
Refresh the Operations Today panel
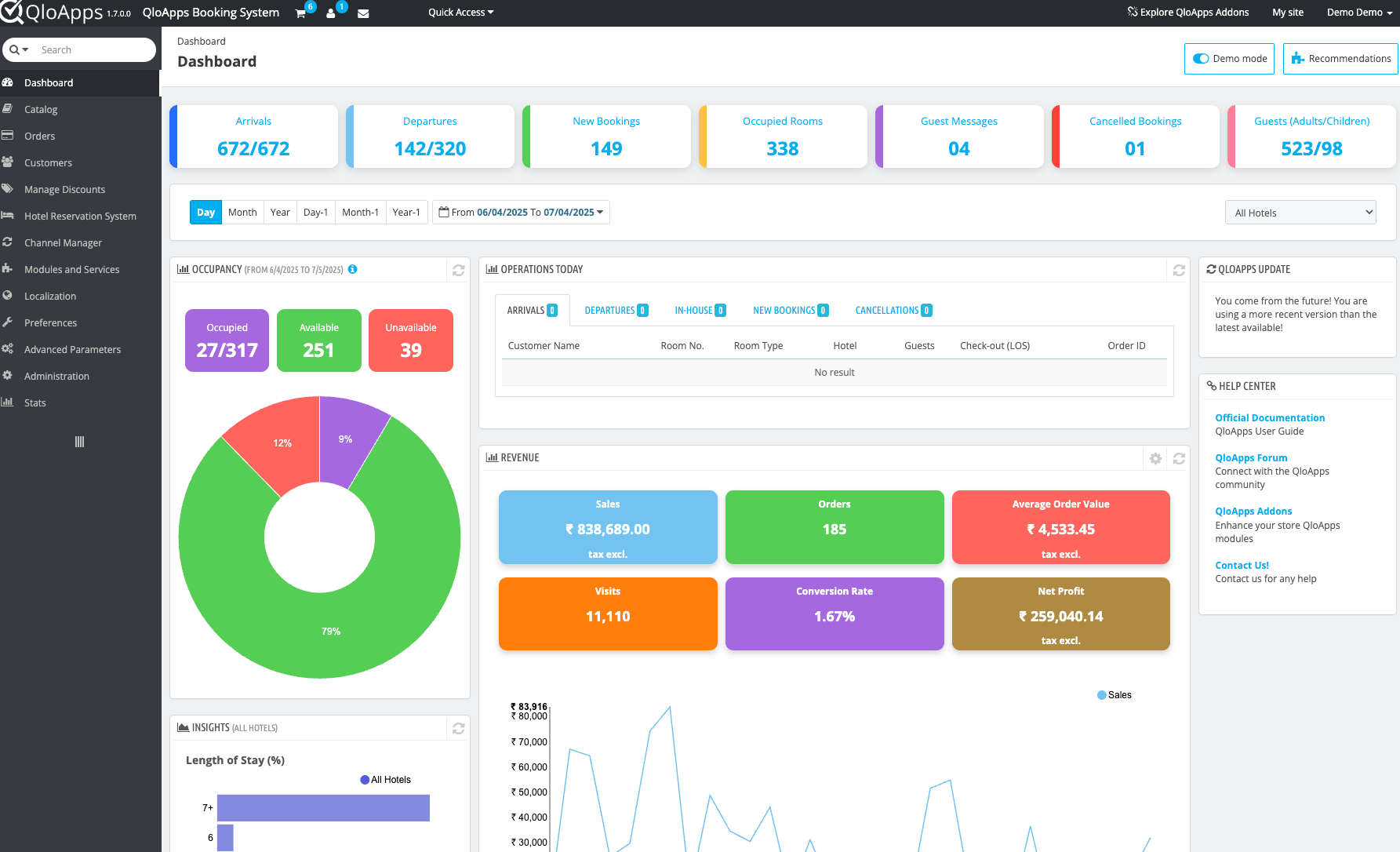pyautogui.click(x=1179, y=270)
